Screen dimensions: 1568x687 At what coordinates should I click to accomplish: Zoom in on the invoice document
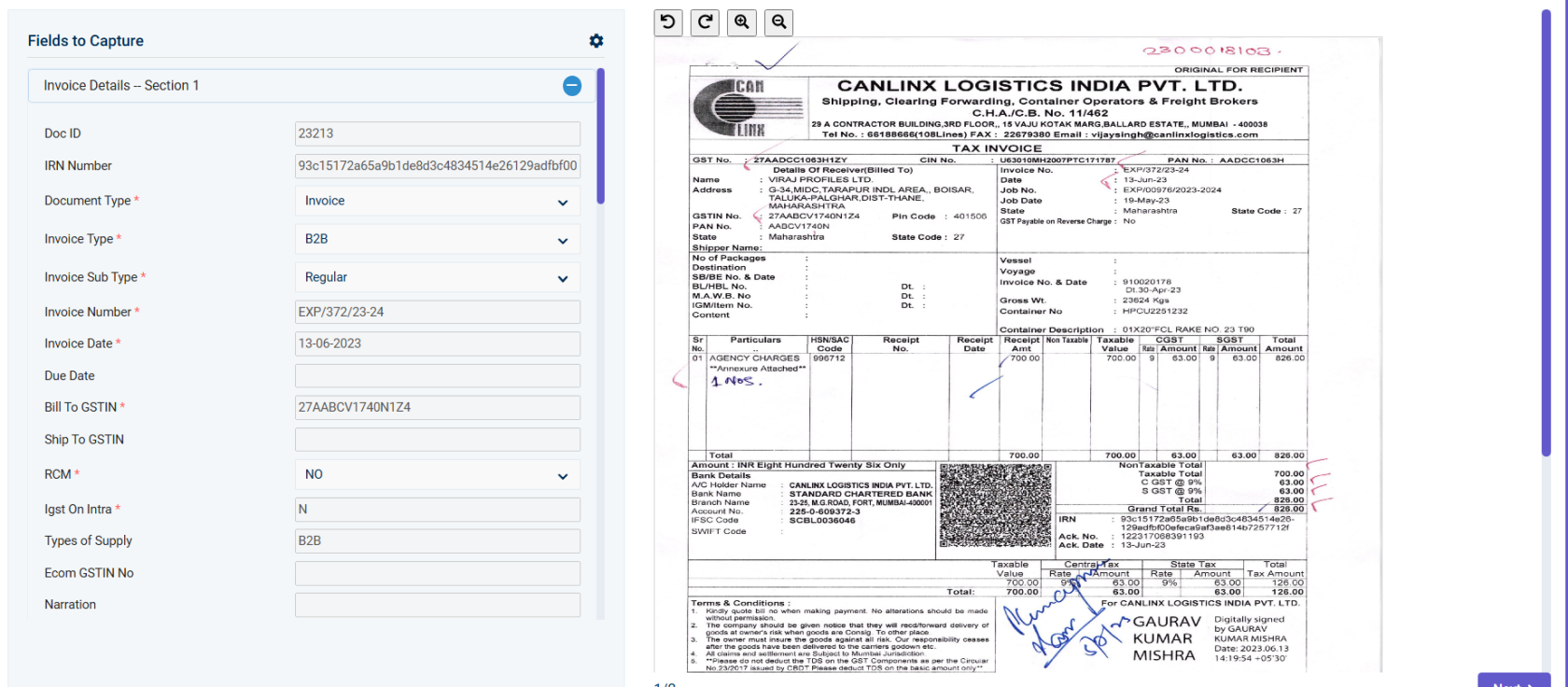click(742, 22)
